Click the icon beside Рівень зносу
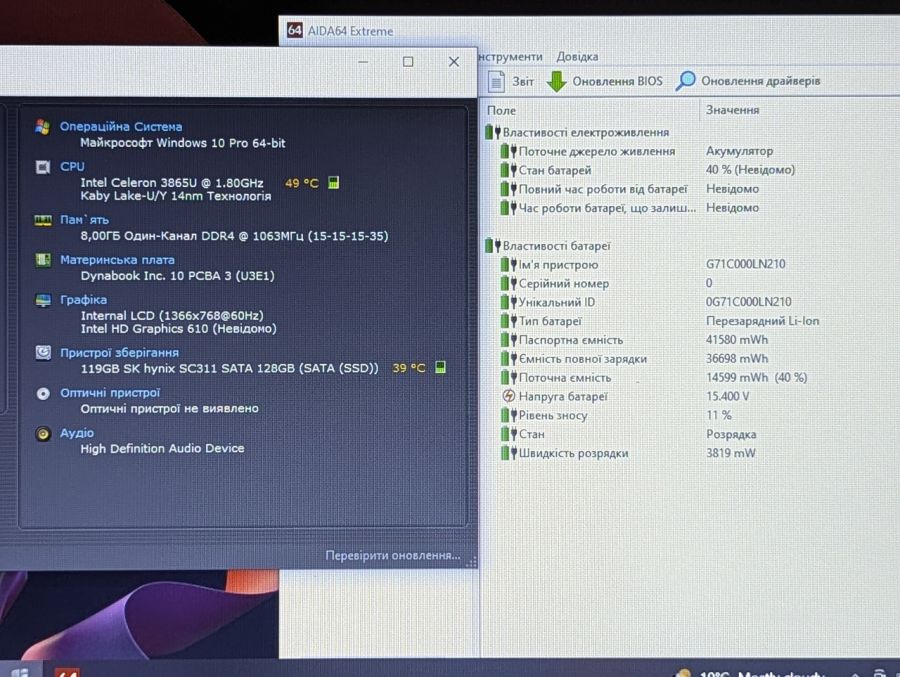This screenshot has height=677, width=900. click(x=508, y=415)
